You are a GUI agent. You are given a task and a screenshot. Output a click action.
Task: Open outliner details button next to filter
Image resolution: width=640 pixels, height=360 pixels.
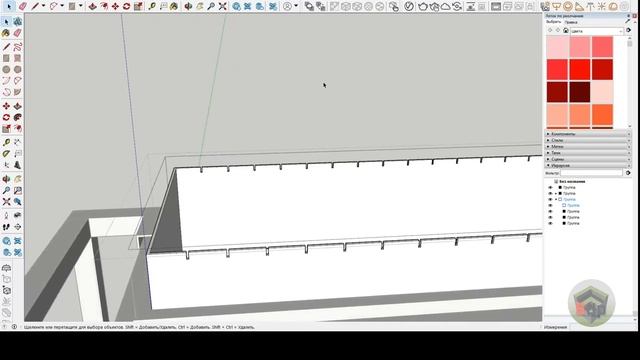click(x=628, y=173)
